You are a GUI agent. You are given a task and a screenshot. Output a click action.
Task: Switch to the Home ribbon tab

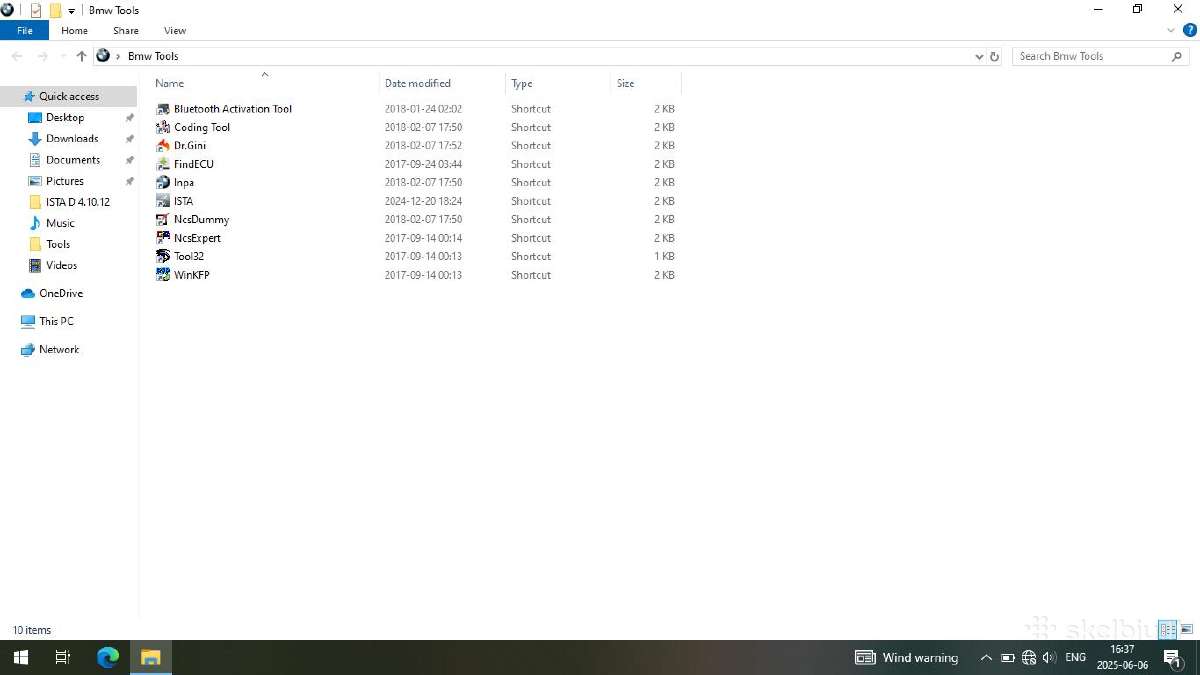point(75,31)
